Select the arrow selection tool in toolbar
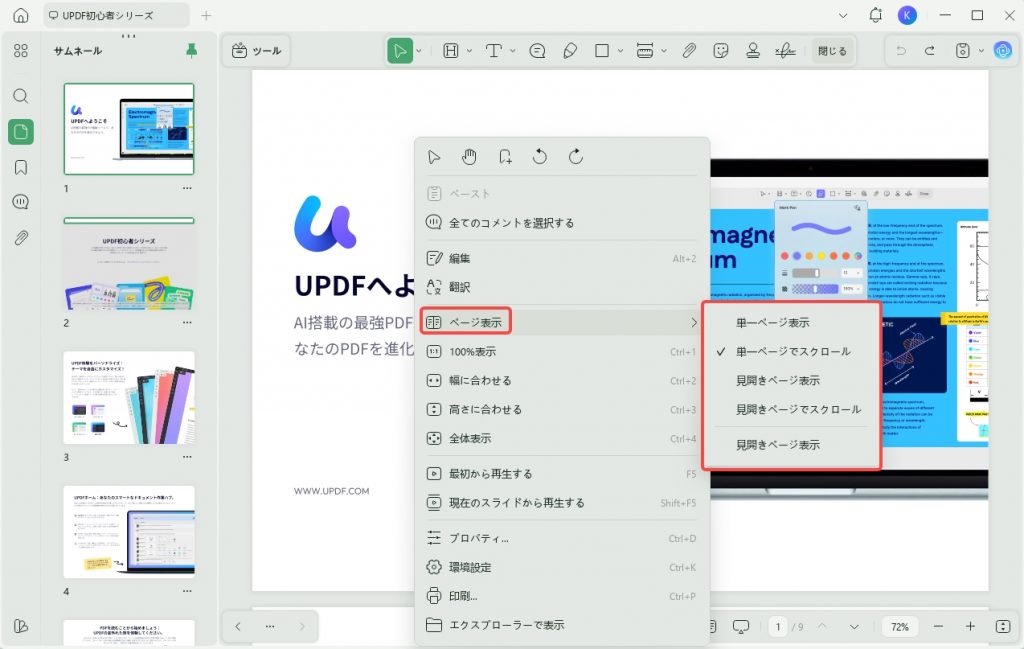The image size is (1024, 649). point(400,51)
